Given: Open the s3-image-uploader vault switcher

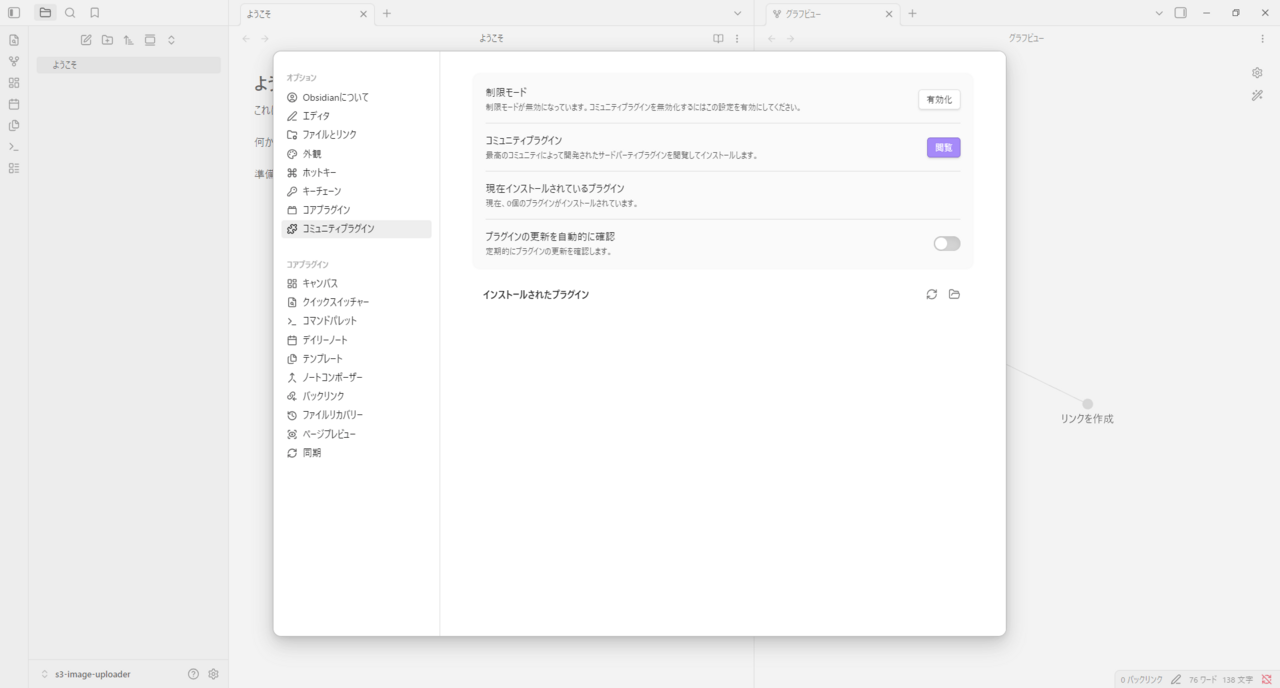Looking at the screenshot, I should pyautogui.click(x=86, y=674).
